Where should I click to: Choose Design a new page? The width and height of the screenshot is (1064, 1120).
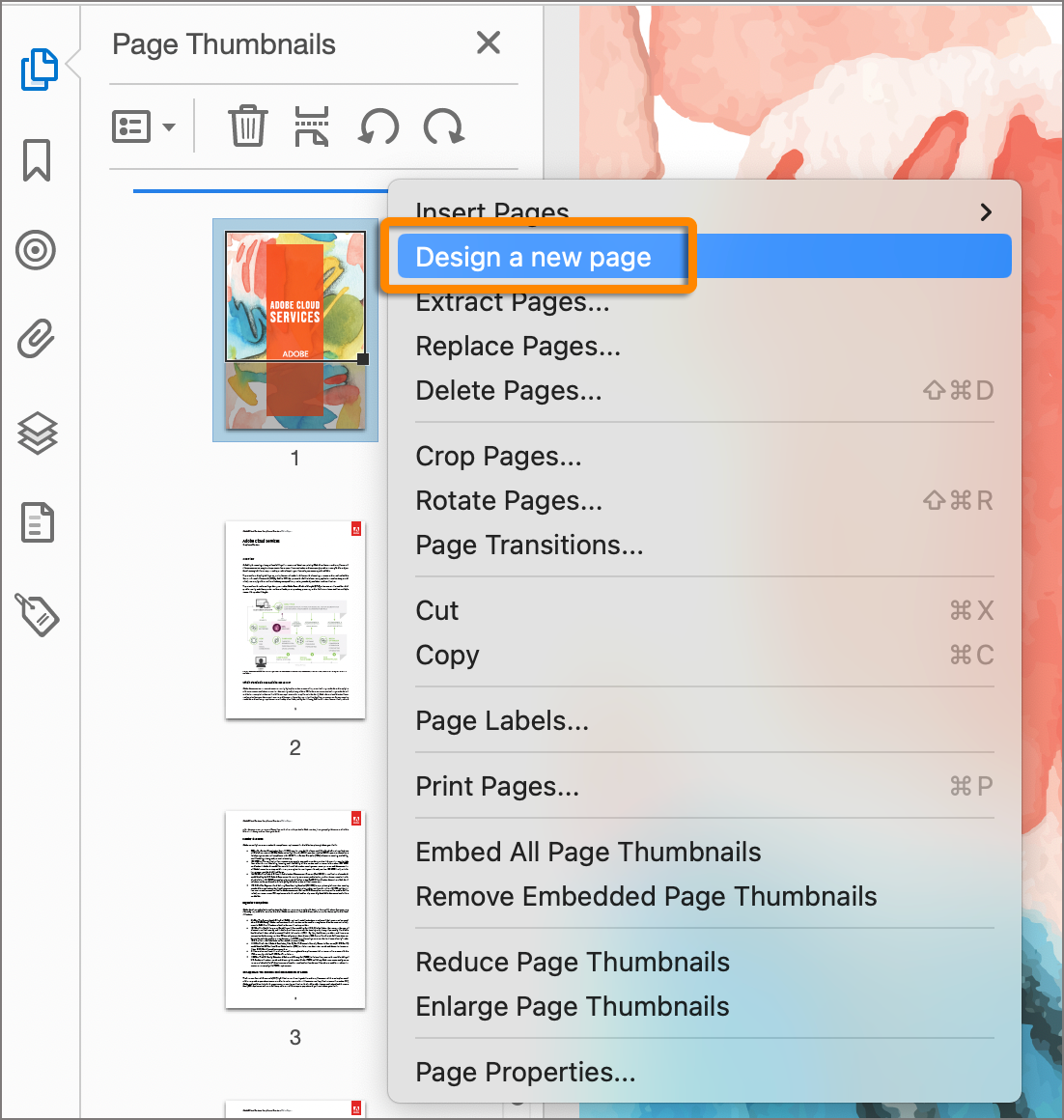(704, 256)
